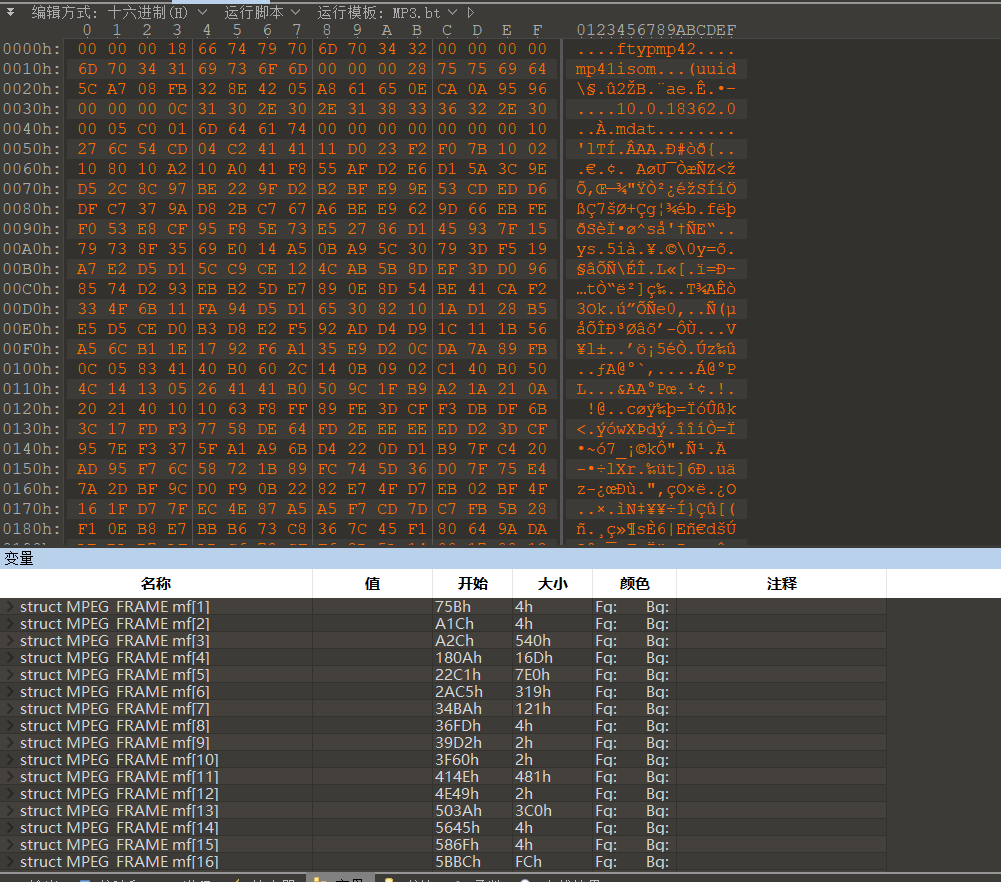Sort by the 名称 column header
The image size is (1001, 882).
(x=156, y=584)
